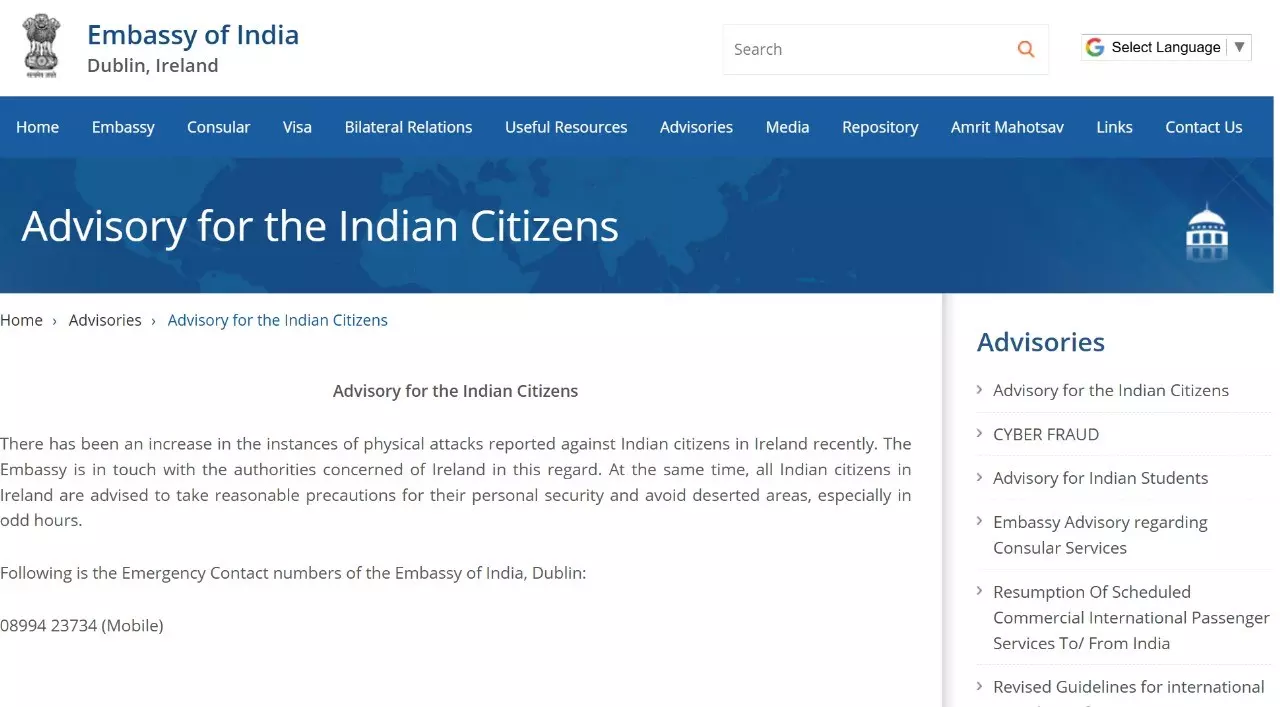Open the Bilateral Relations menu

point(408,127)
